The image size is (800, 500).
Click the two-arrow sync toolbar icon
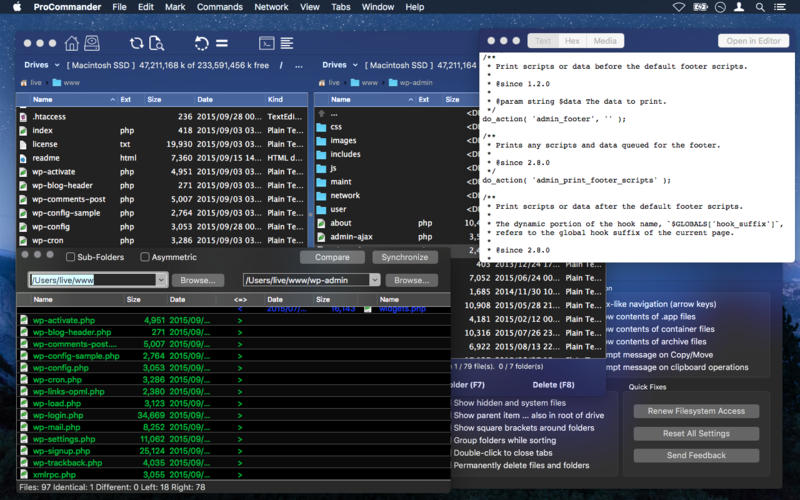coord(136,43)
